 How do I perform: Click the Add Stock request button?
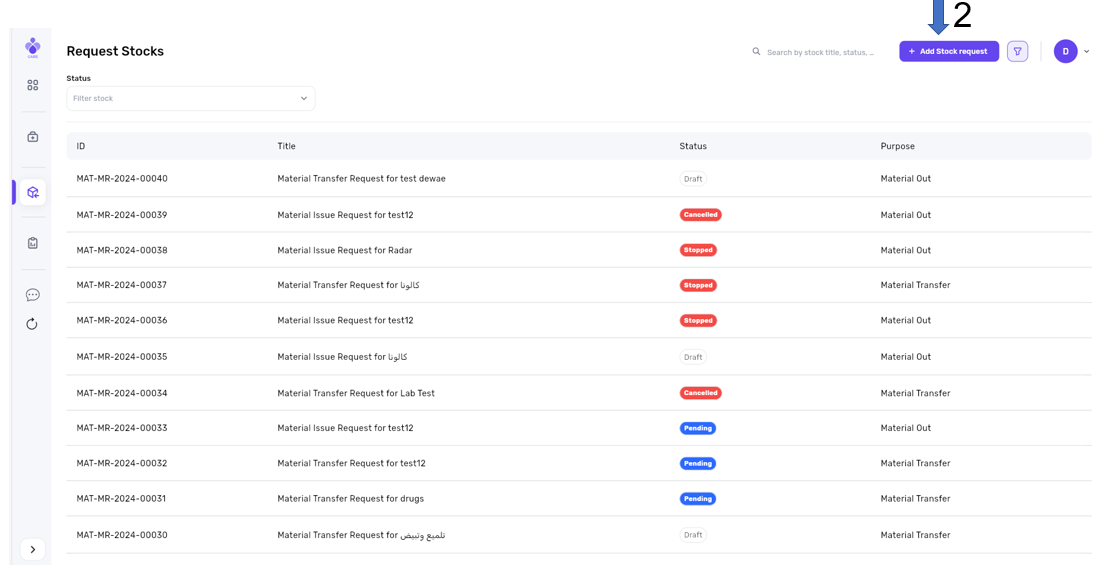[948, 51]
